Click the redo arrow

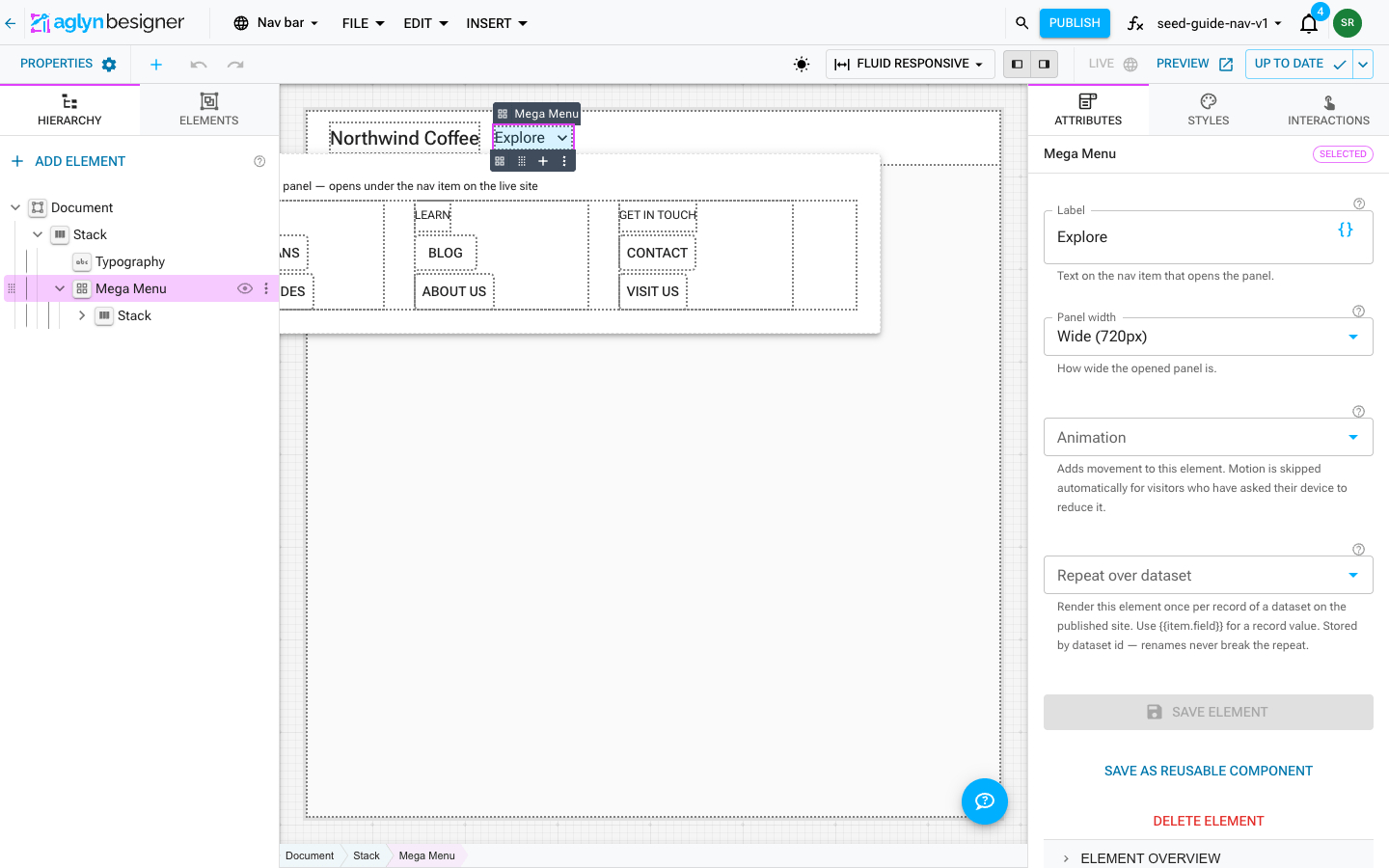[x=235, y=65]
